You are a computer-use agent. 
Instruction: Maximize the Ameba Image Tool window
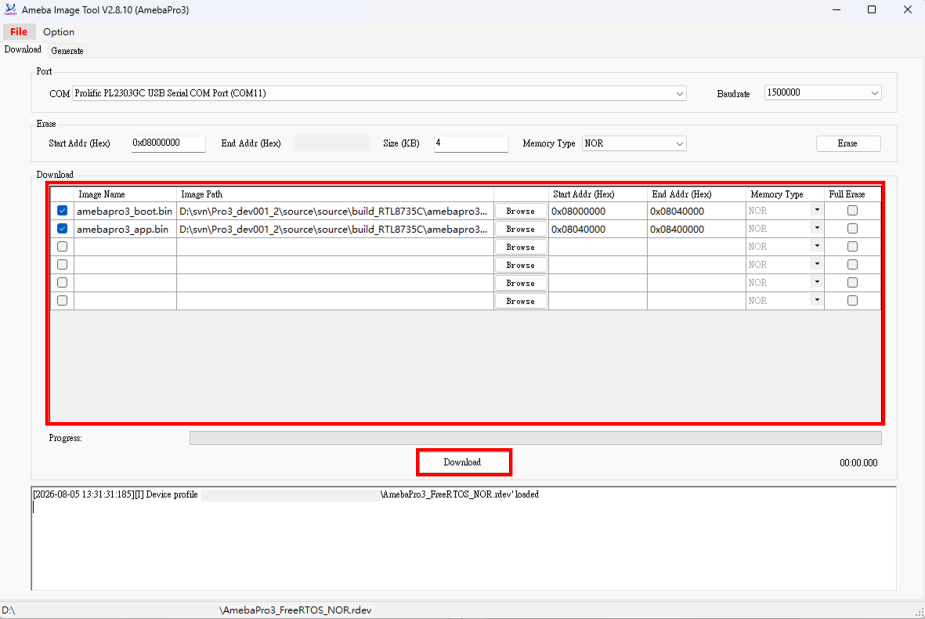872,10
